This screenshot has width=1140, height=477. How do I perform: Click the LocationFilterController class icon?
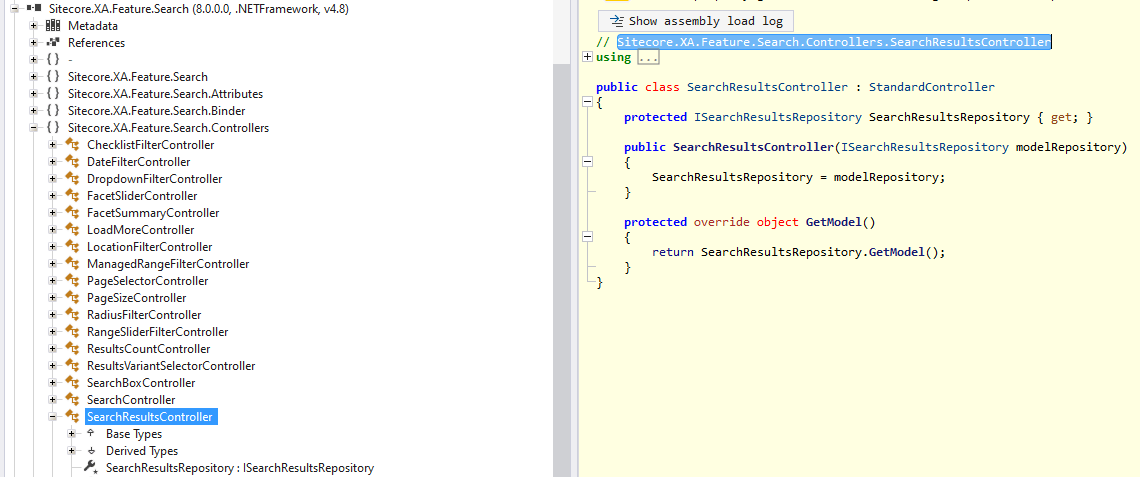click(72, 246)
